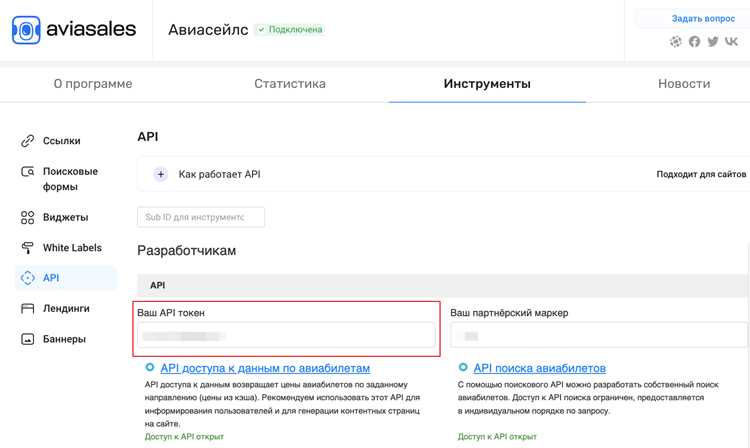Screen dimensions: 750x448
Task: Click the Баннеры image icon
Action: point(28,339)
